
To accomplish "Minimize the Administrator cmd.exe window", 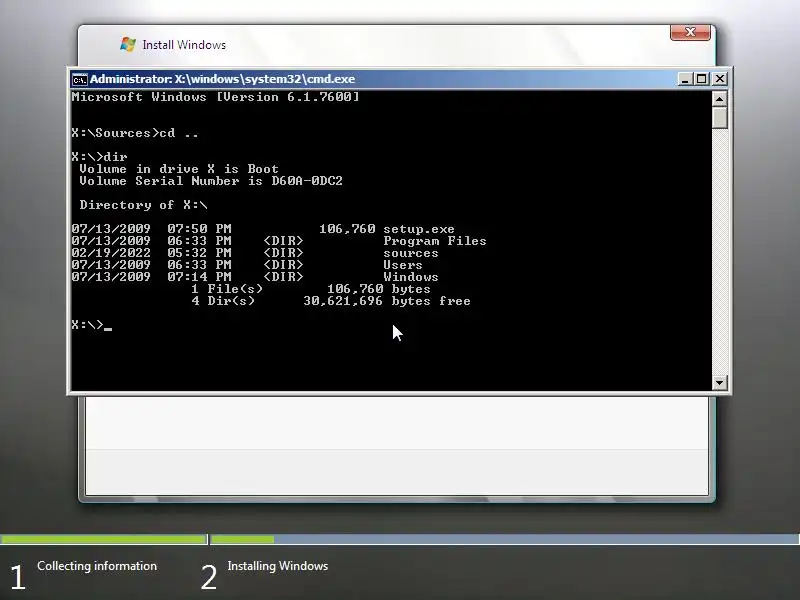I will [685, 79].
